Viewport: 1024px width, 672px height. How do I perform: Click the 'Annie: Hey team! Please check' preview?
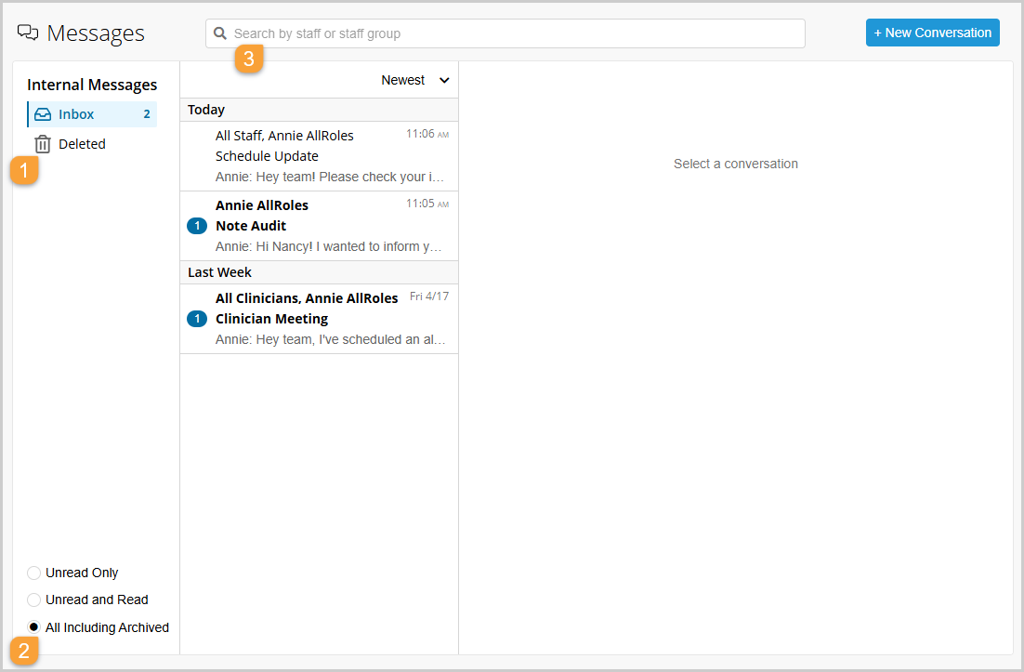click(x=330, y=177)
